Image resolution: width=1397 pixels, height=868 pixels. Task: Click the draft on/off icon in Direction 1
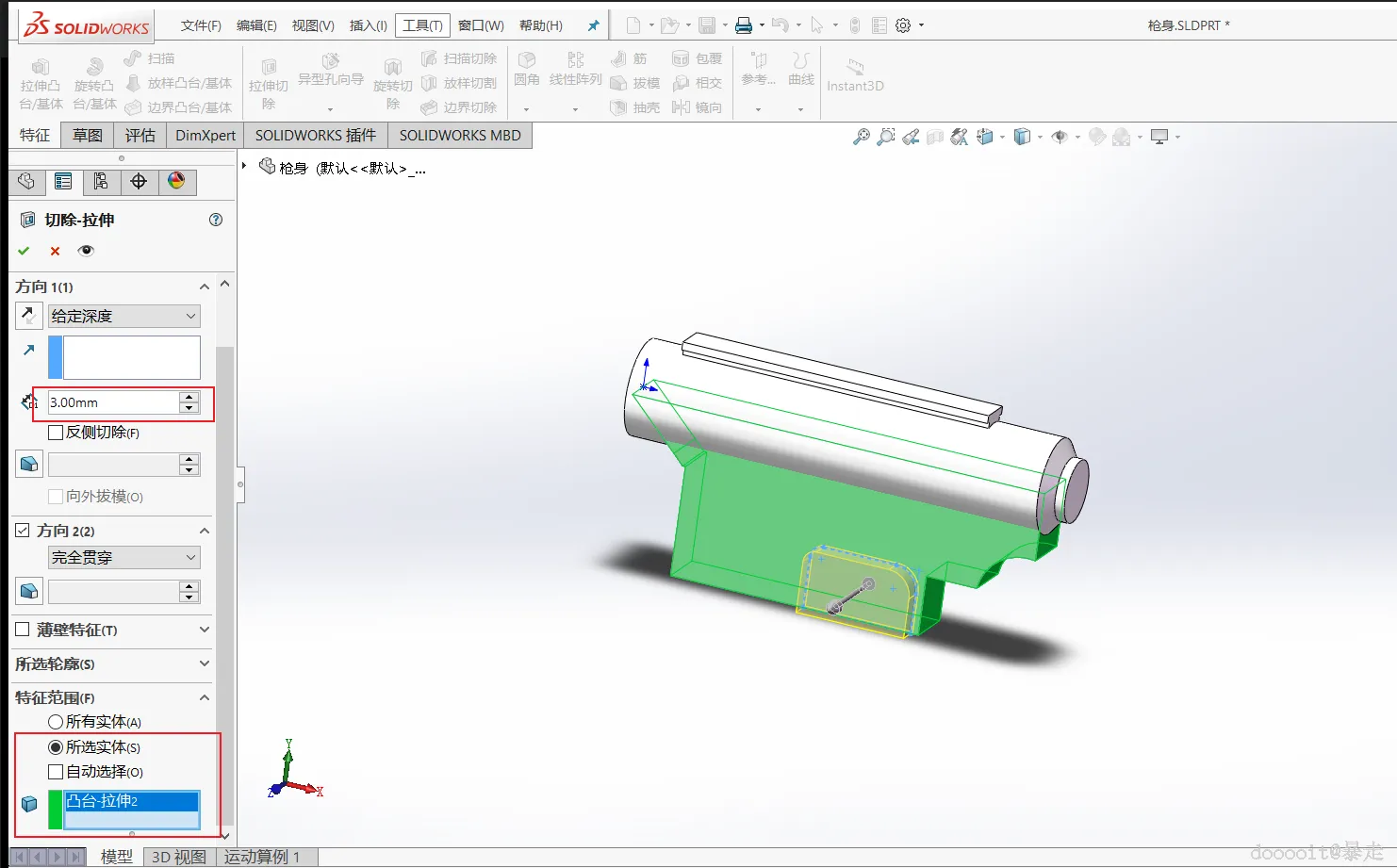coord(29,464)
